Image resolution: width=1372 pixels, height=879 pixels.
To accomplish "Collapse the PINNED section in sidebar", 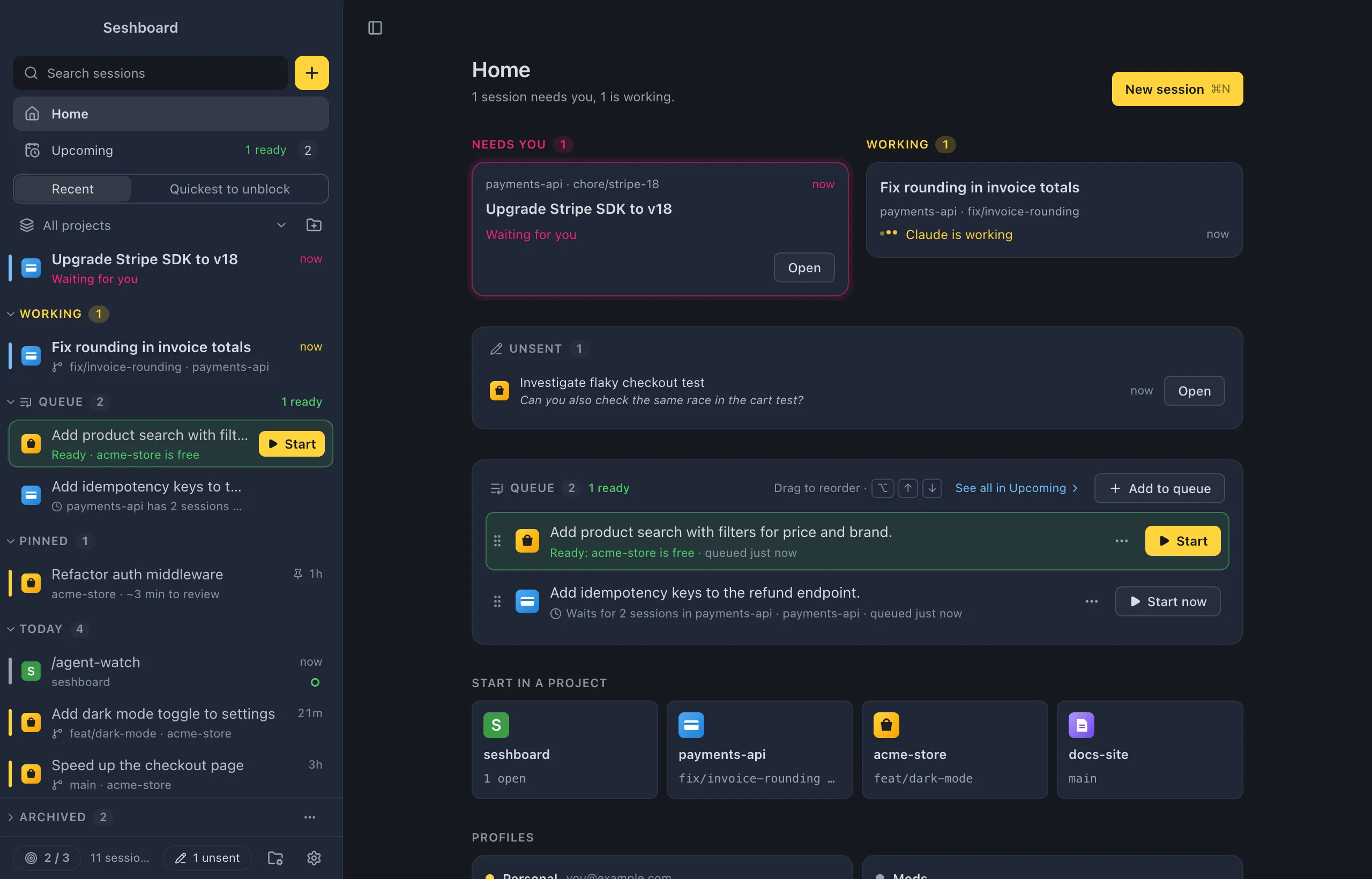I will [11, 541].
